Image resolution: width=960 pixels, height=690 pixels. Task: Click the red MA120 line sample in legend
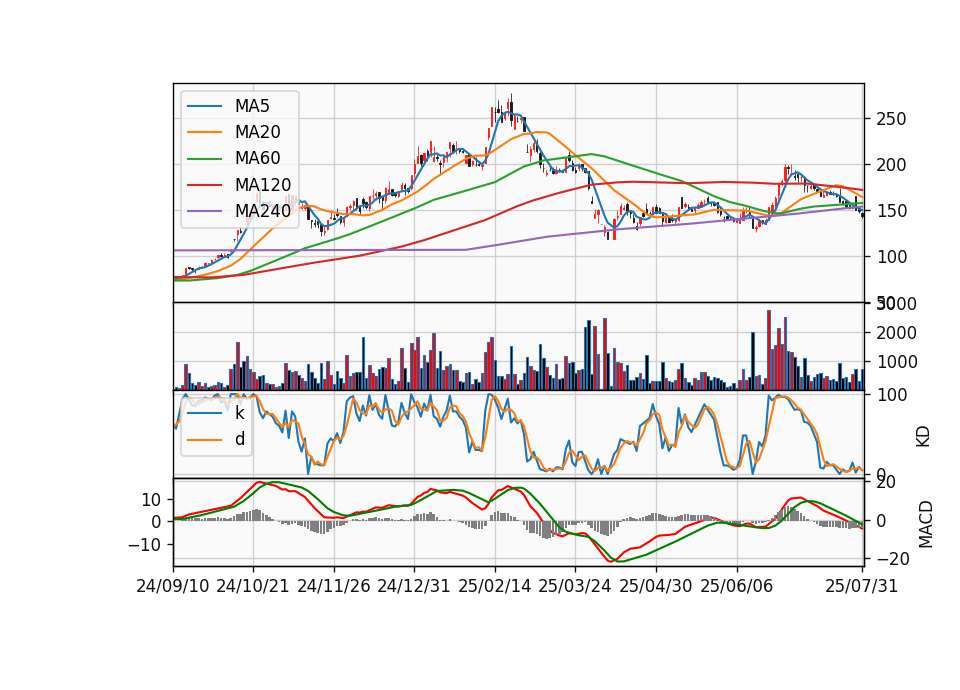[x=204, y=185]
